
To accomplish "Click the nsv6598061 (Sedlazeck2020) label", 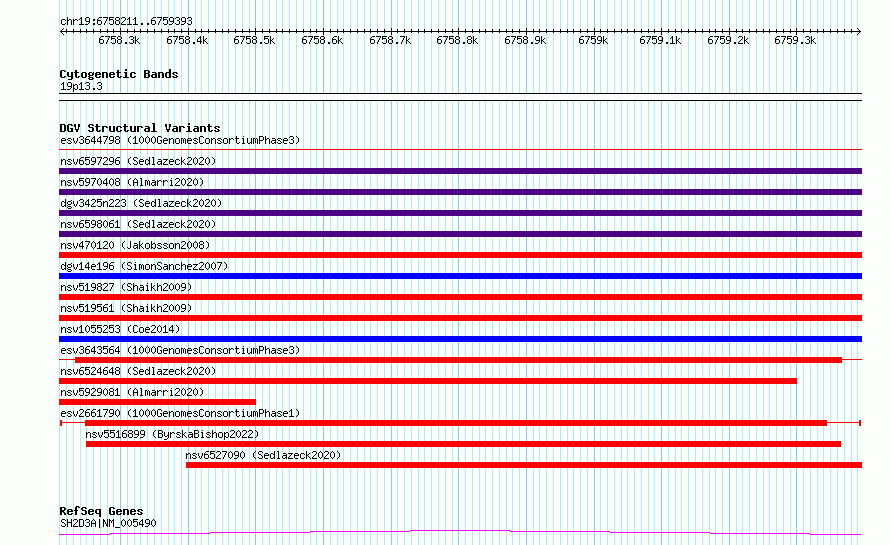I will 138,224.
